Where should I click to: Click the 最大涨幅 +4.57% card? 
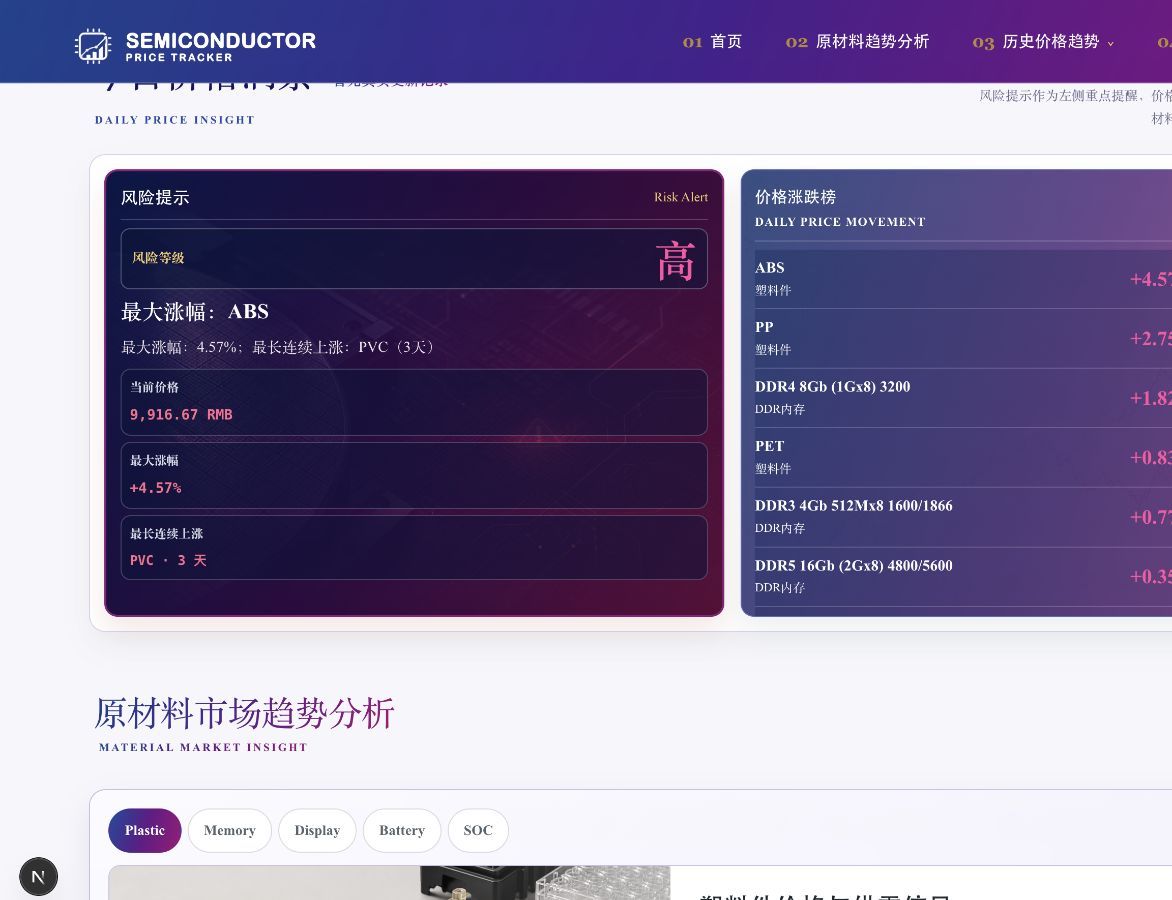[x=414, y=475]
